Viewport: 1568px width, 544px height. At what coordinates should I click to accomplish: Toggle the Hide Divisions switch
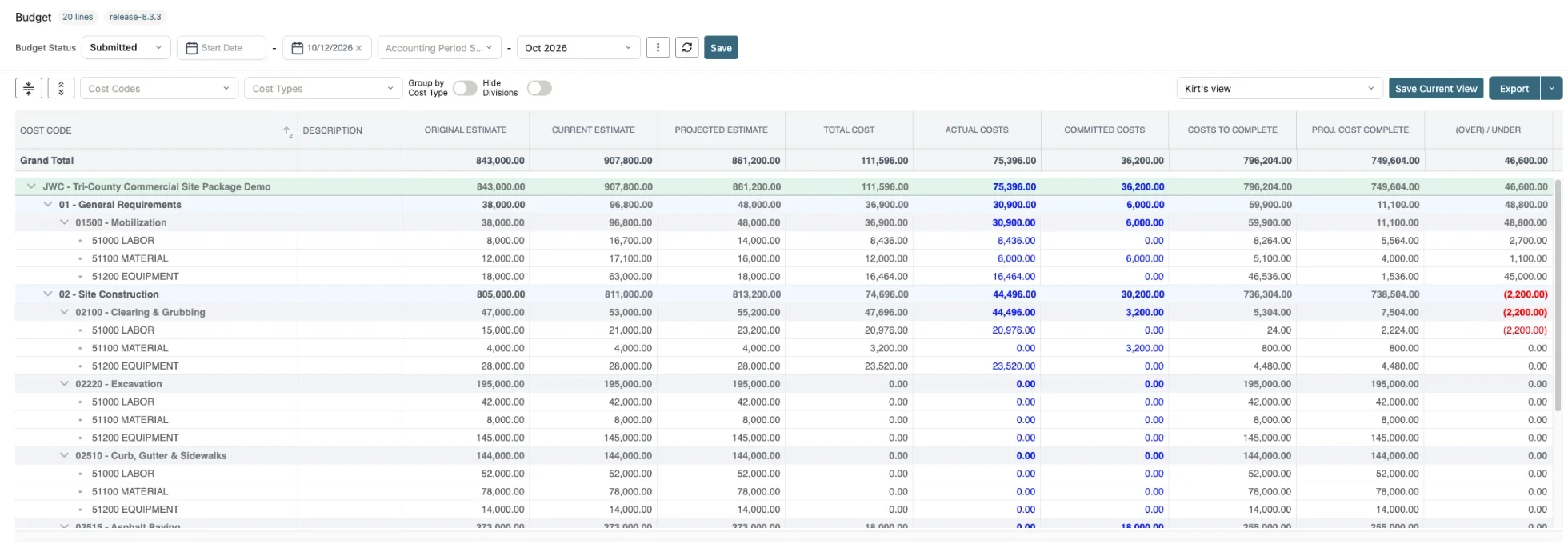coord(539,88)
